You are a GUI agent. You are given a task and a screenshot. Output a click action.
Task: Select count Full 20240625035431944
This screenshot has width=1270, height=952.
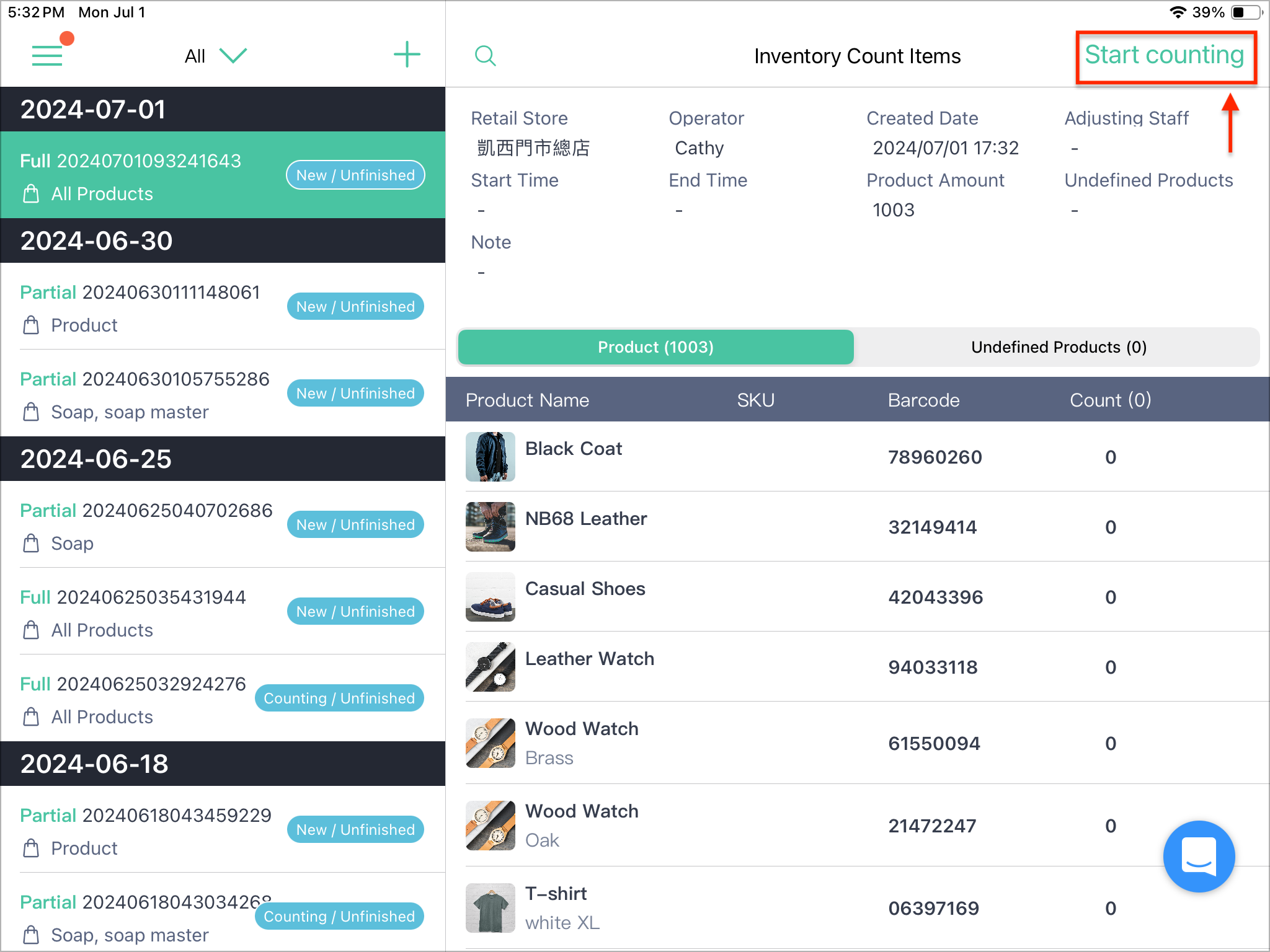point(223,611)
